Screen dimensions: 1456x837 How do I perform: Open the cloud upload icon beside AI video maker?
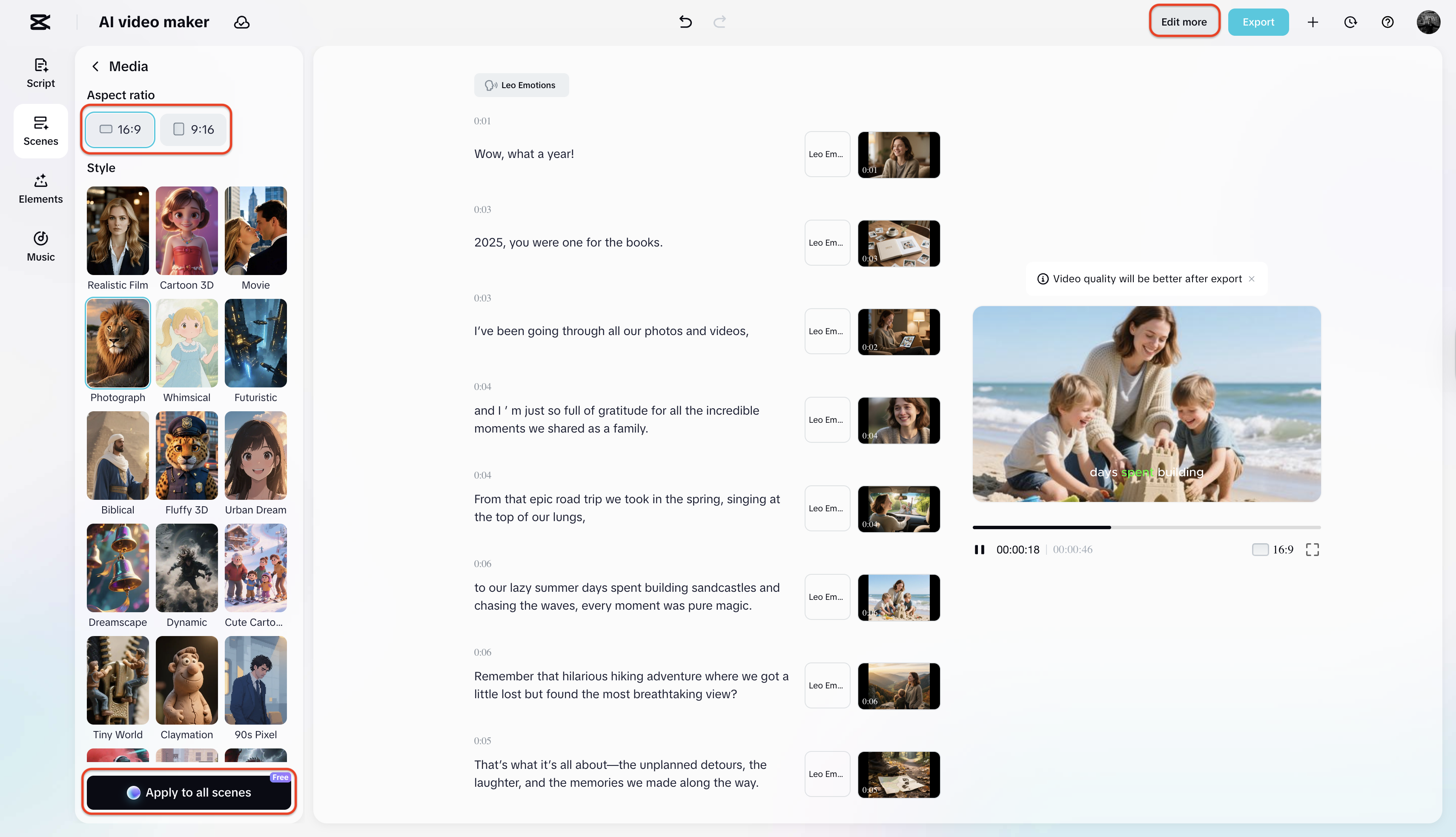pos(242,22)
